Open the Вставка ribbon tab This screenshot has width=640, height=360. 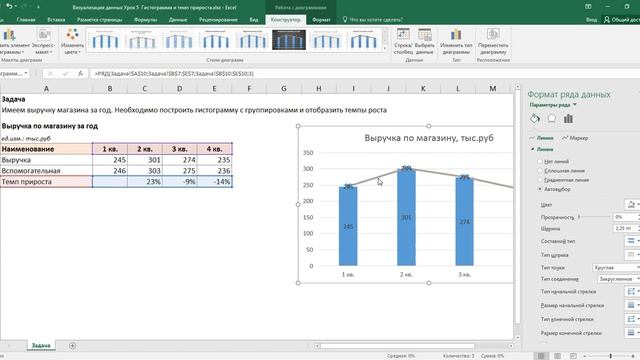point(56,20)
